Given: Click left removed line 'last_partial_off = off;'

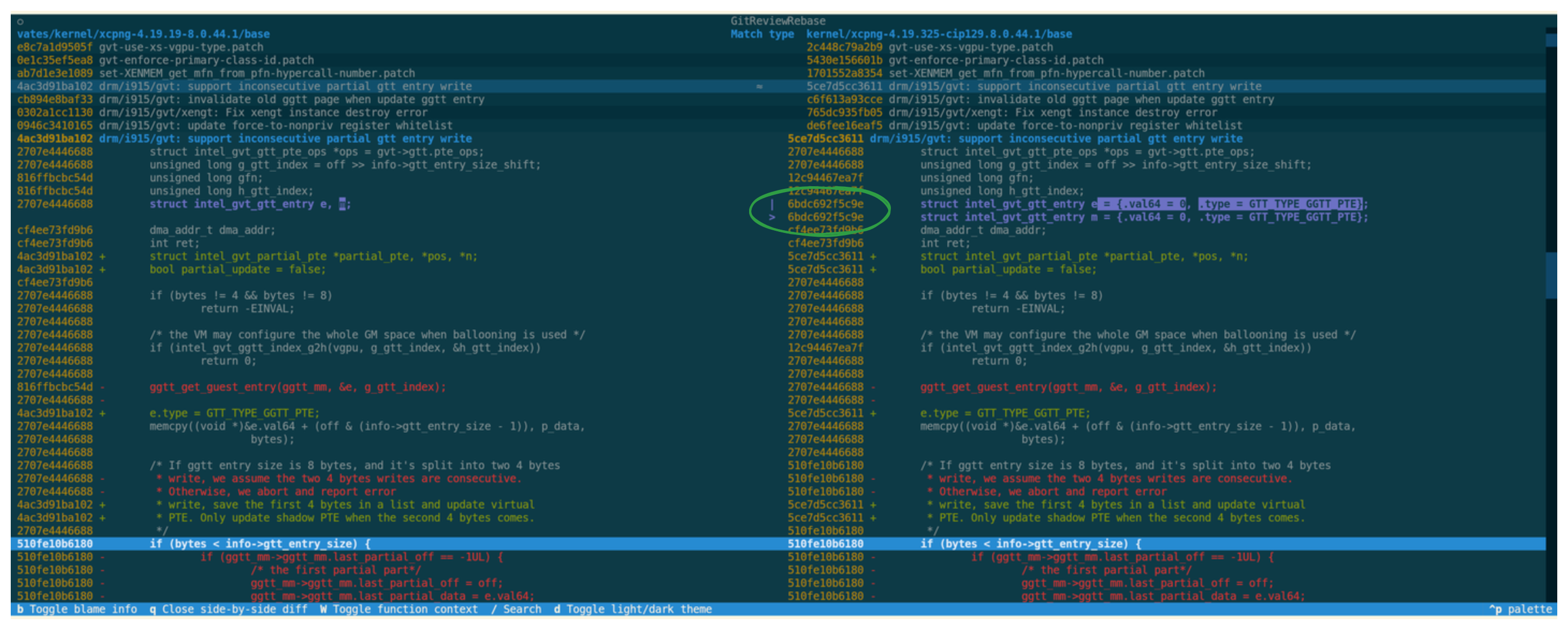Looking at the screenshot, I should point(377,583).
